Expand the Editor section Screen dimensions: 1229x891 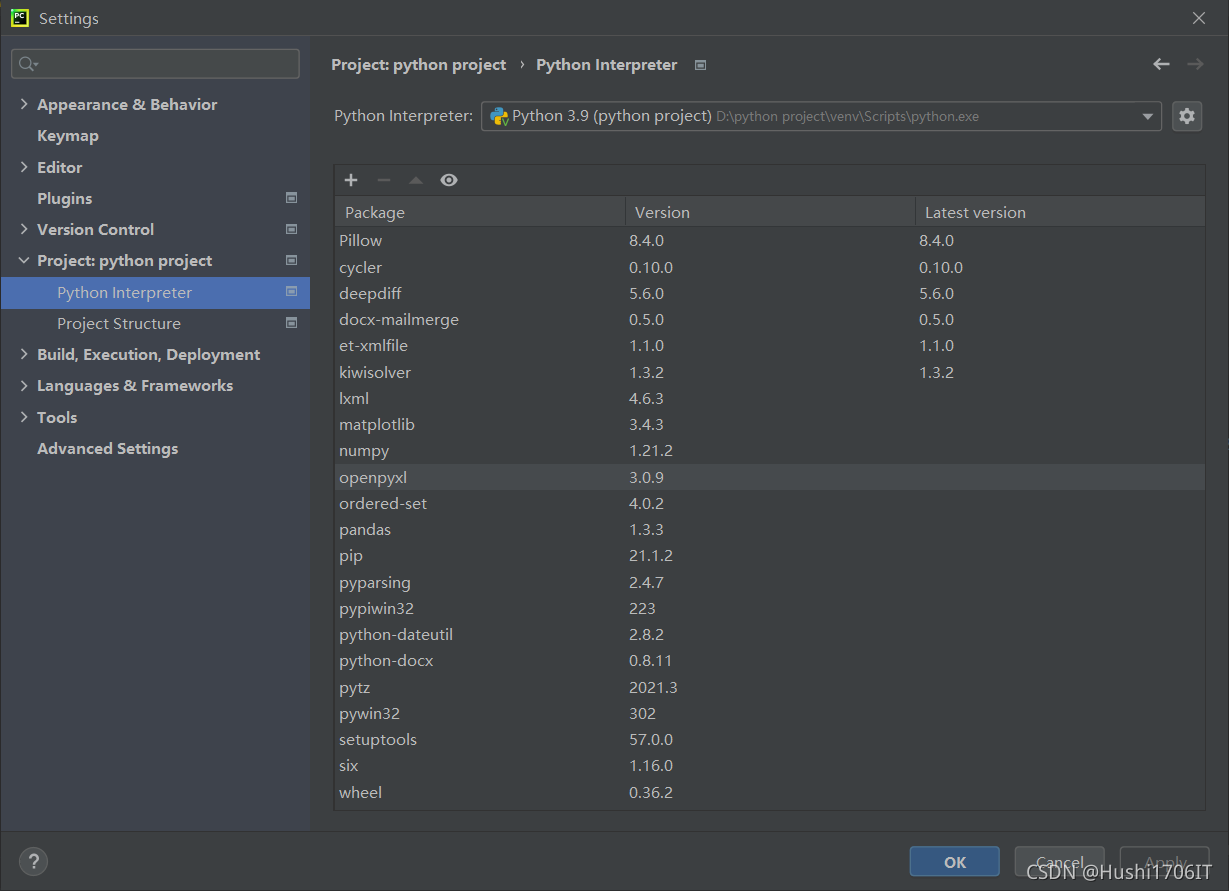coord(24,167)
